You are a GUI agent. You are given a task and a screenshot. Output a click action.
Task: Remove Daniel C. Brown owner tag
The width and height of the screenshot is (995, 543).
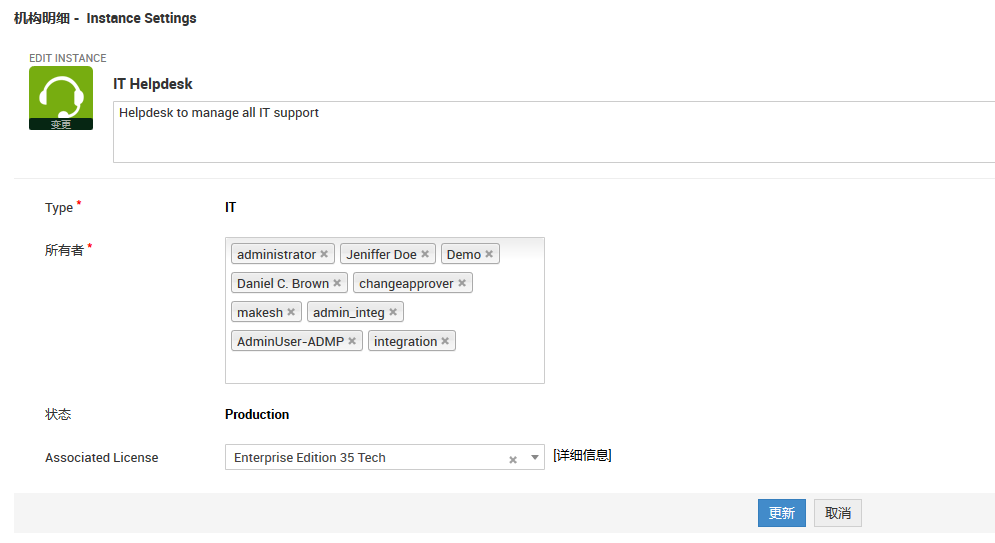337,284
